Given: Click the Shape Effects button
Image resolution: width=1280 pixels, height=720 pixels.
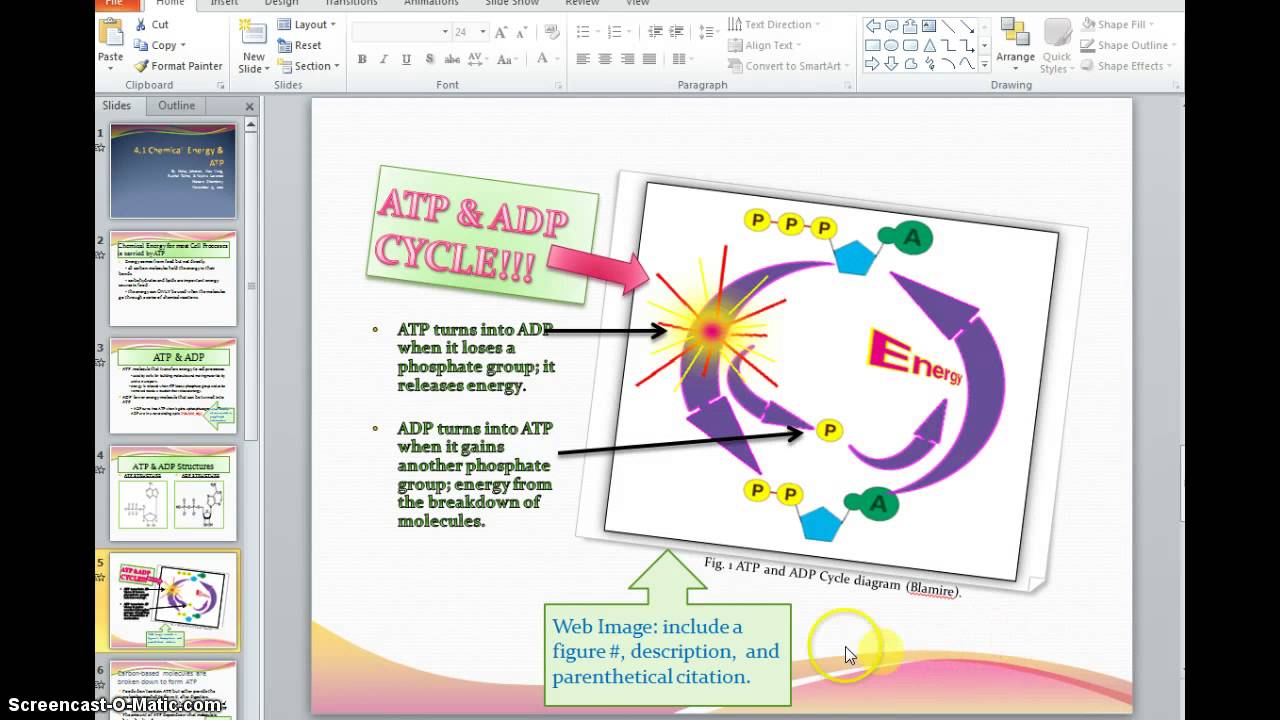Looking at the screenshot, I should pyautogui.click(x=1124, y=66).
